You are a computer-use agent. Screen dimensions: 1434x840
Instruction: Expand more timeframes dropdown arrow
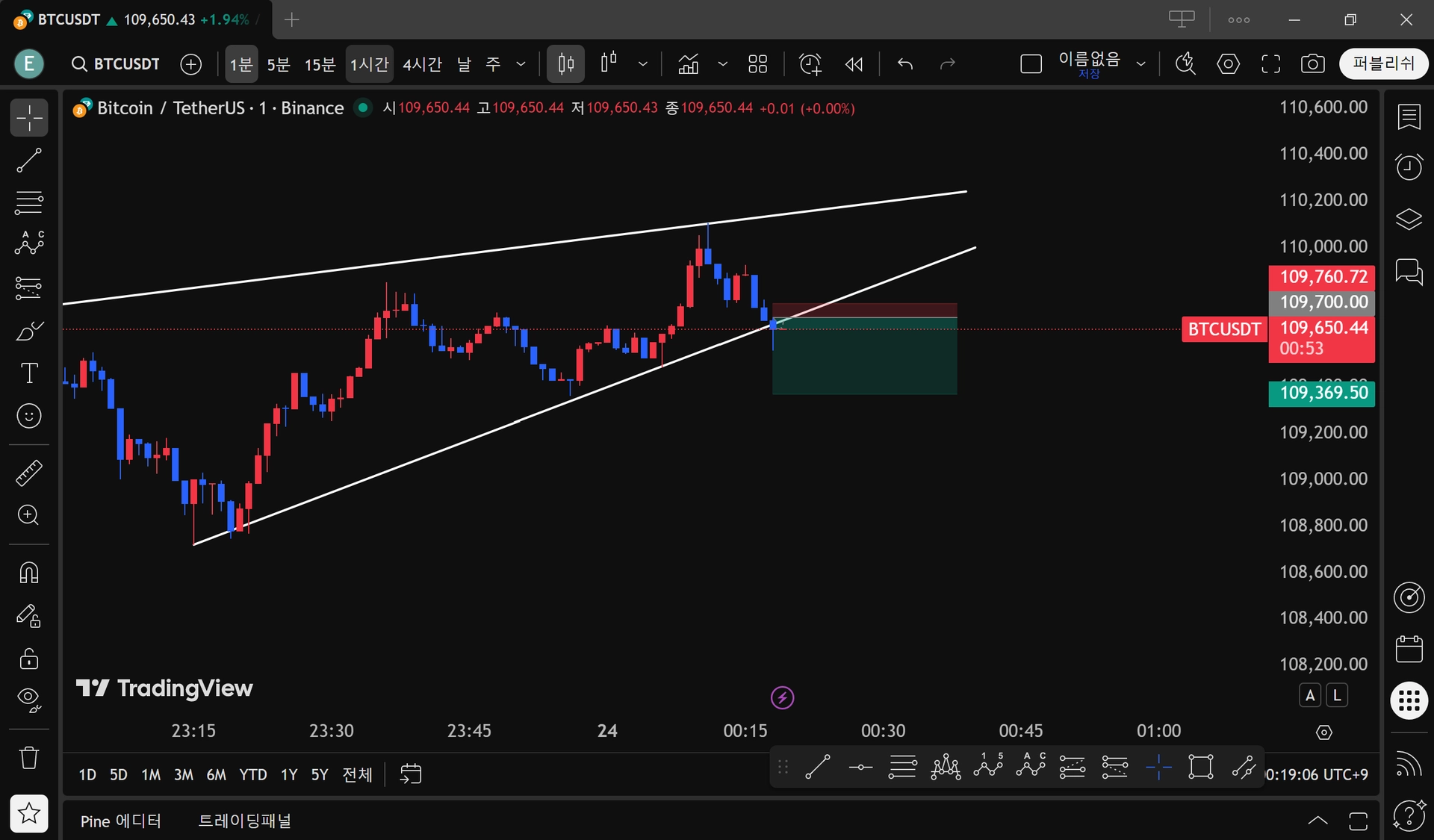[x=521, y=64]
